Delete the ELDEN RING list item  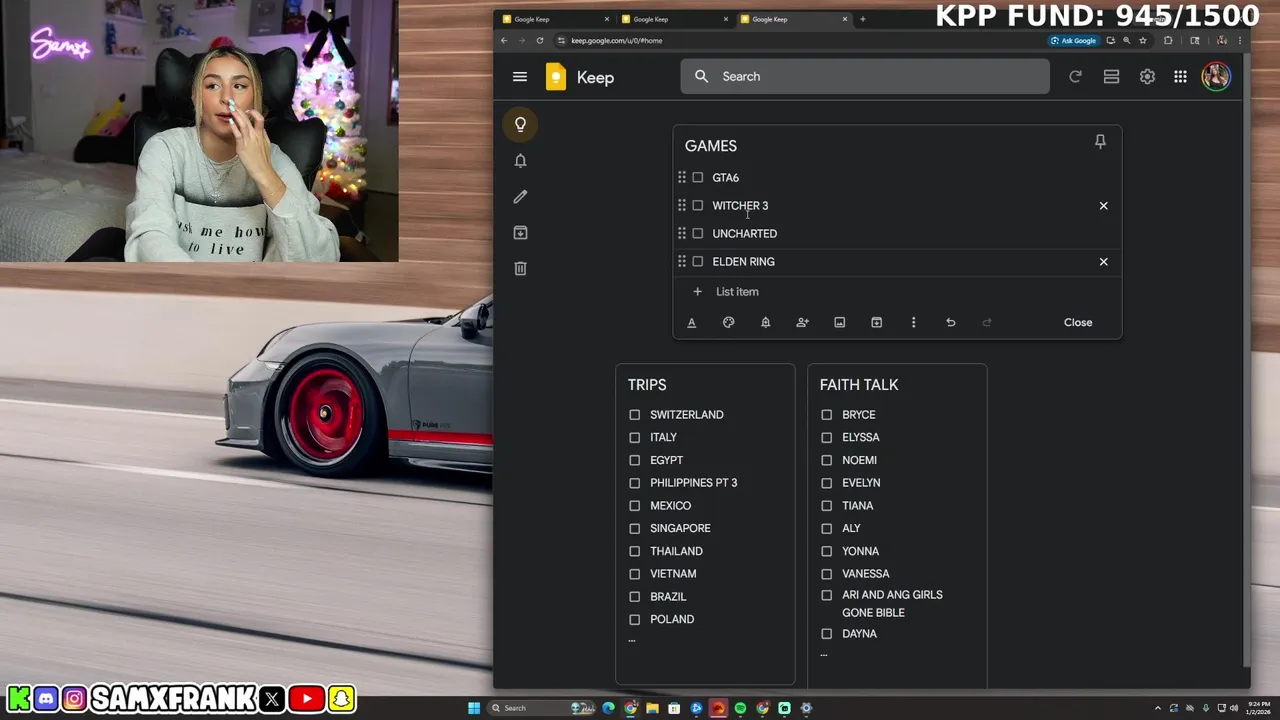(x=1103, y=262)
